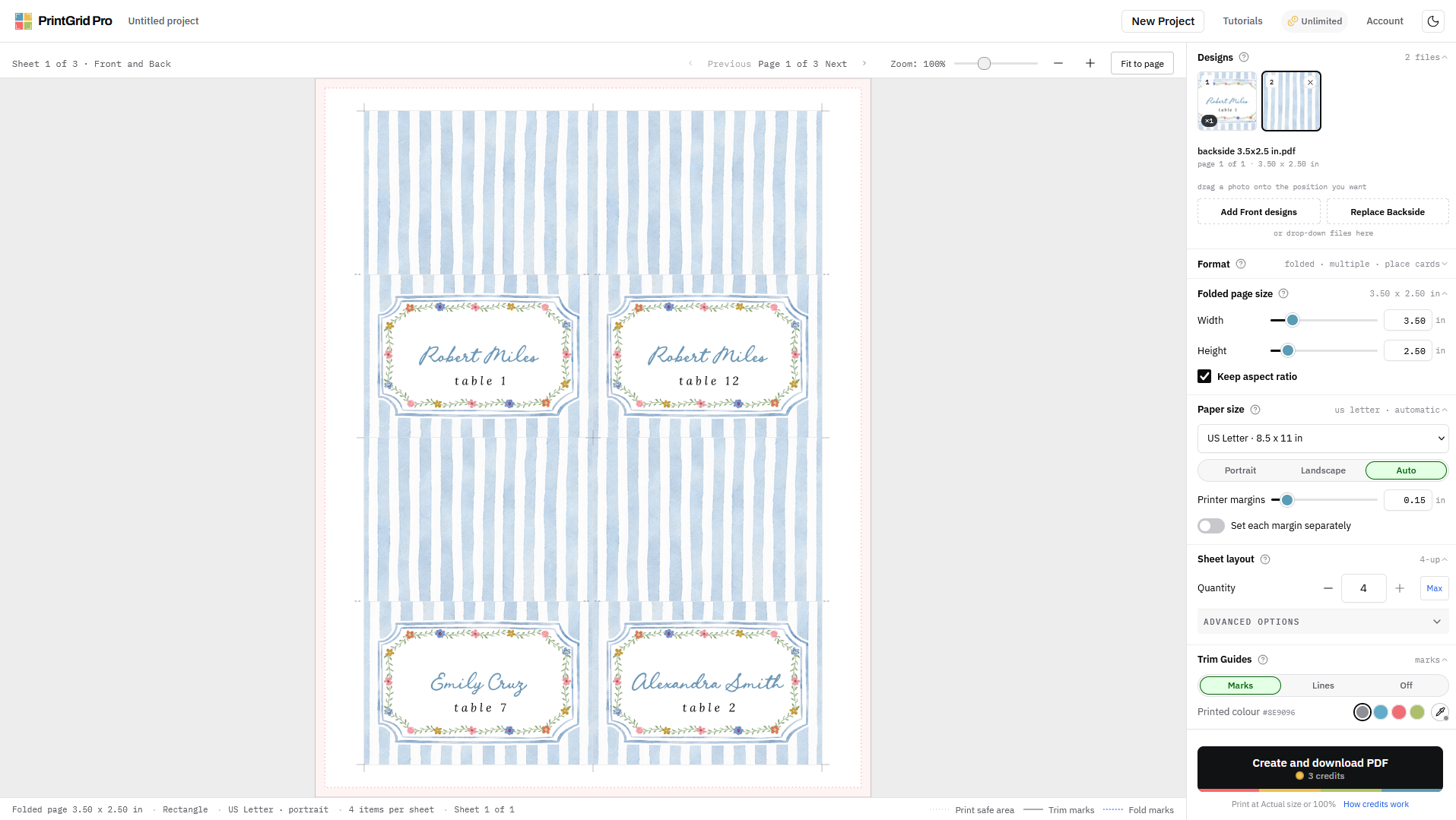Click the Unlimited credits badge
This screenshot has height=820, width=1456.
tap(1315, 21)
